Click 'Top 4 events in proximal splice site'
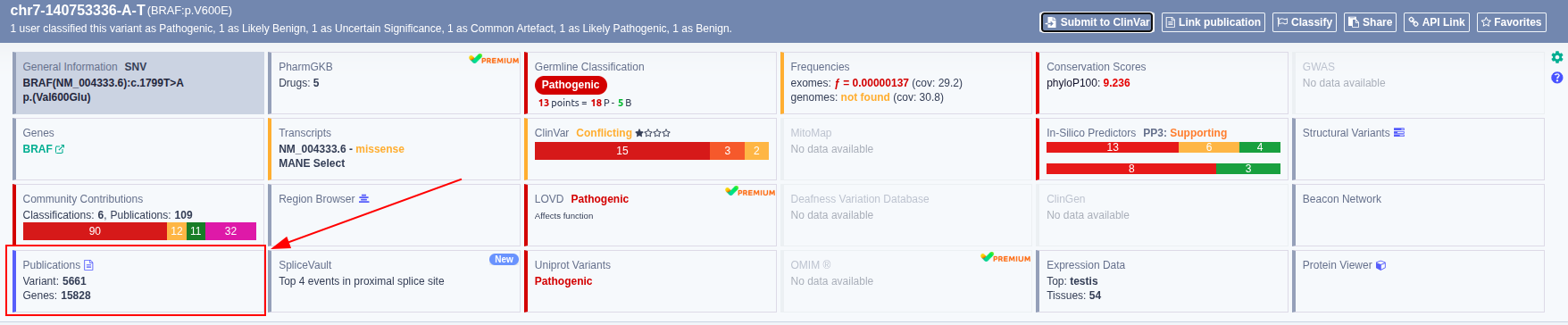Screen dimensions: 1568x325 click(362, 281)
